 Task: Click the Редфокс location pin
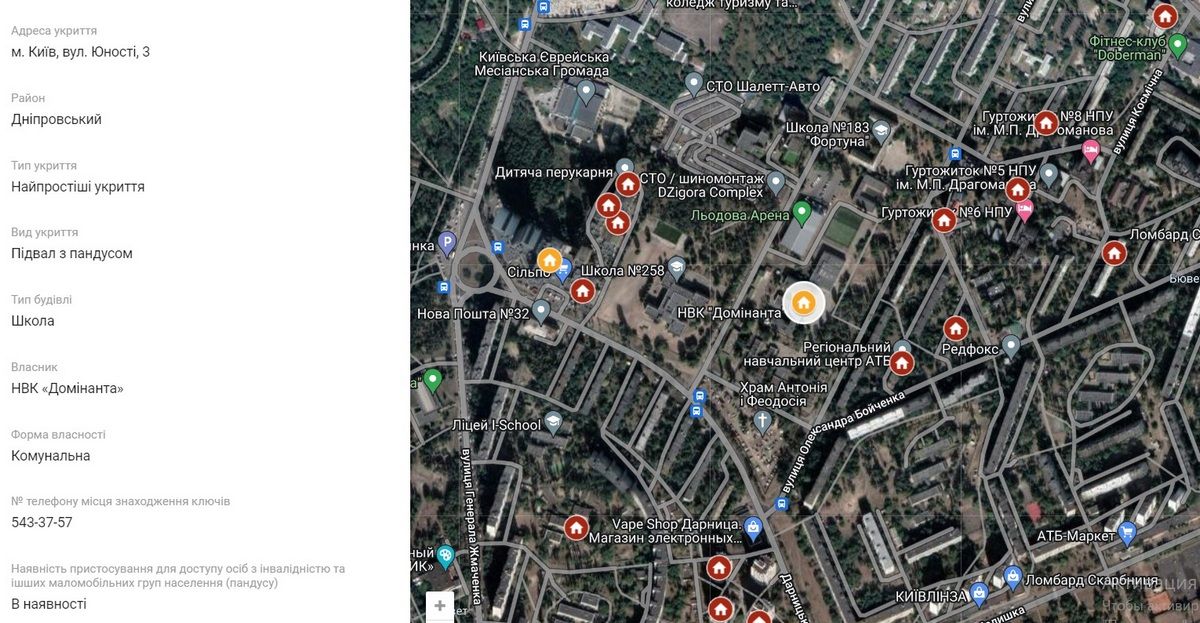(x=1011, y=346)
